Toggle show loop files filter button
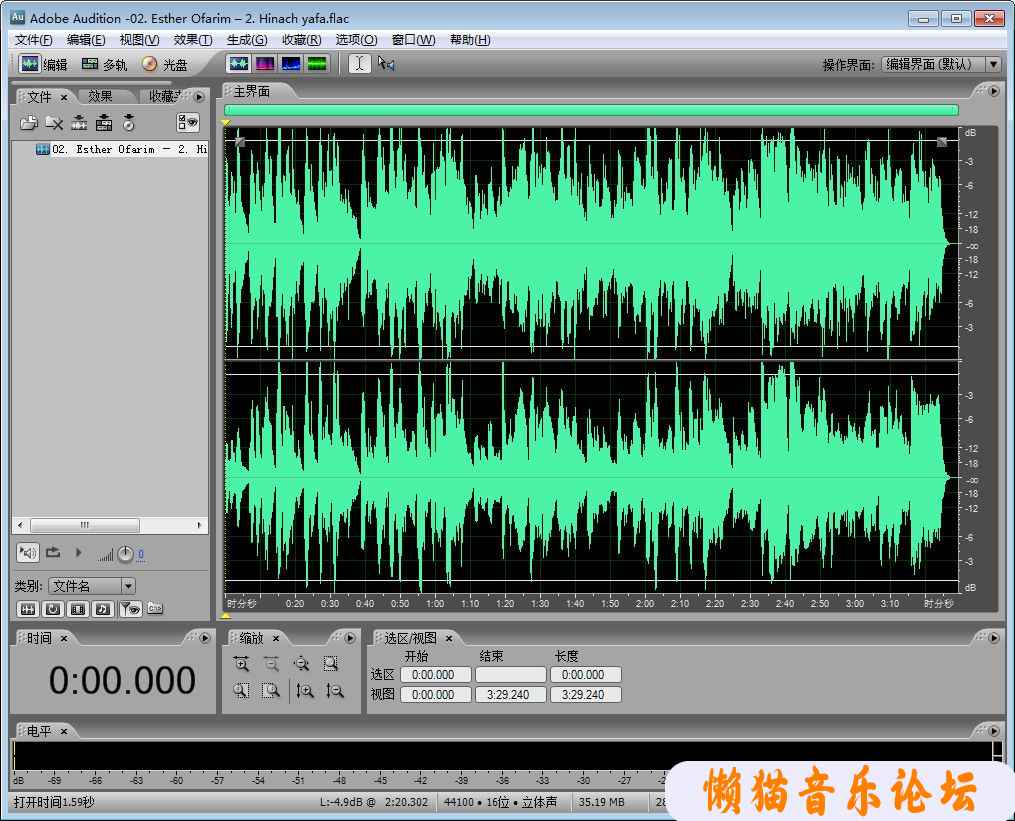 [x=53, y=609]
